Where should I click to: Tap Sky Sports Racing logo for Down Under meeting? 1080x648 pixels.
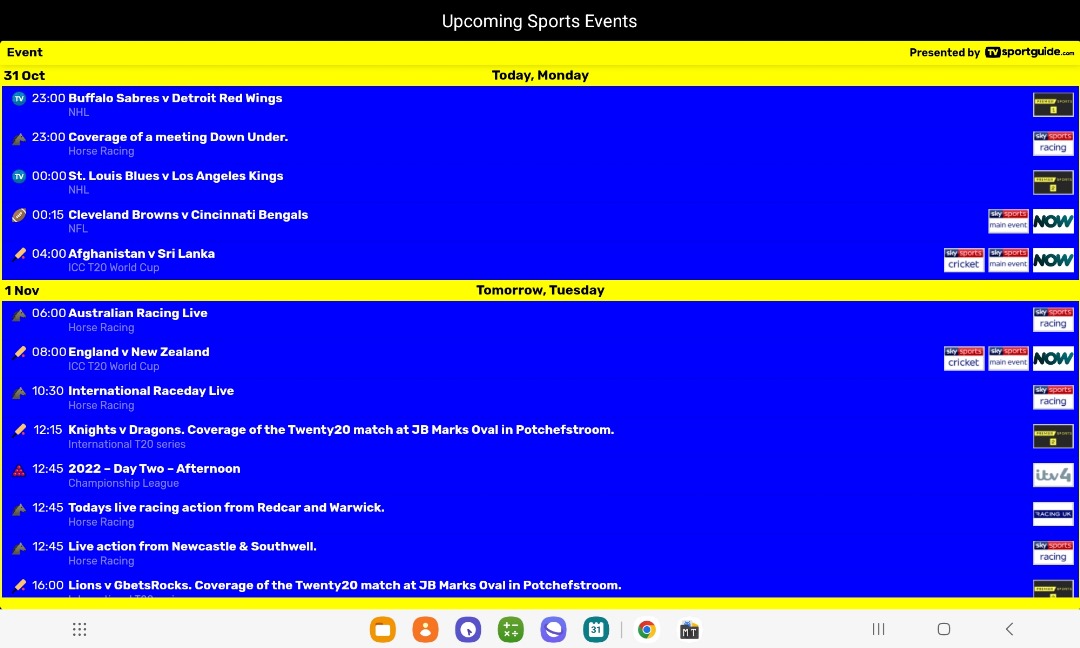point(1053,144)
